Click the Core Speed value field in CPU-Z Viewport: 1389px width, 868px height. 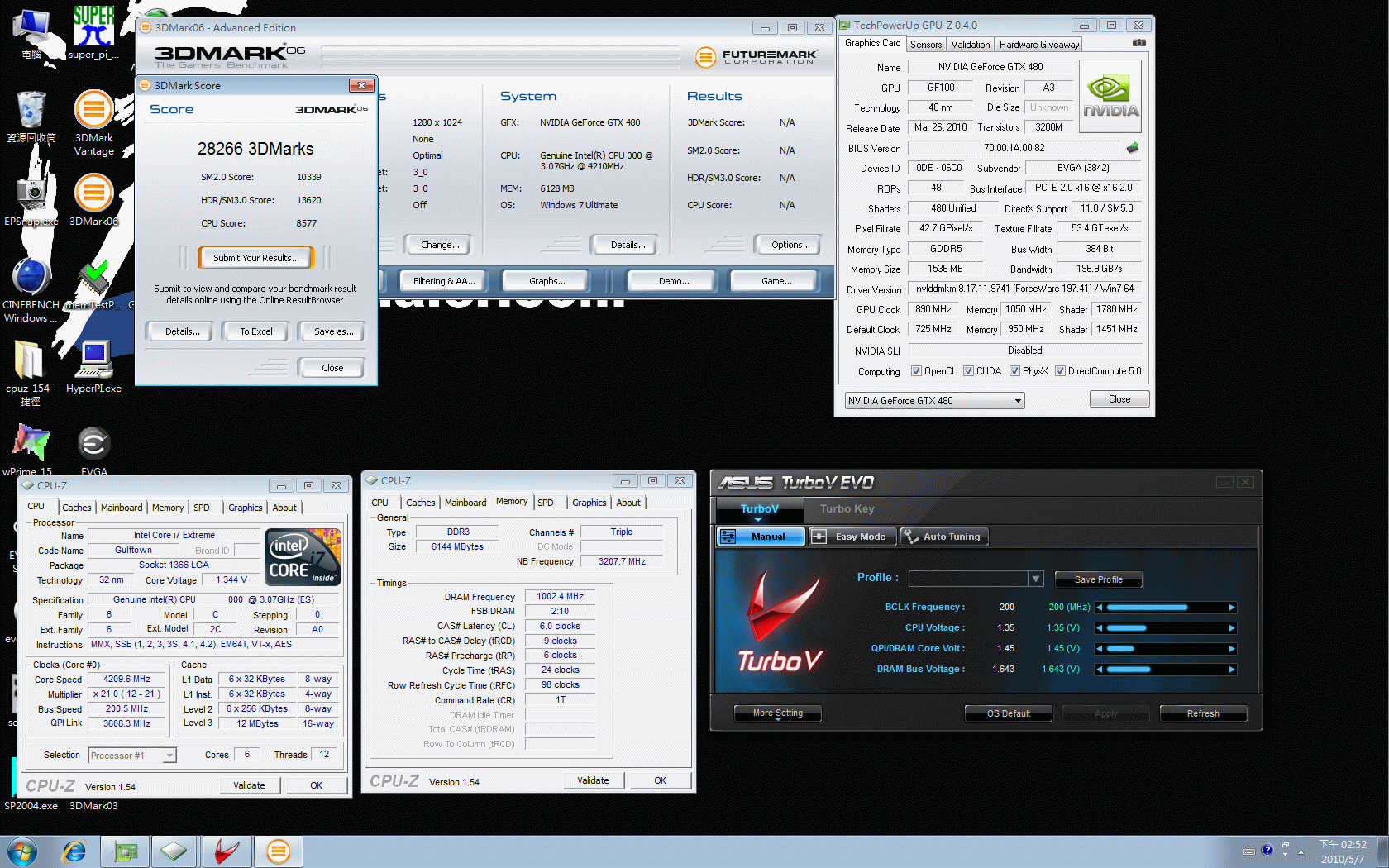(x=127, y=680)
